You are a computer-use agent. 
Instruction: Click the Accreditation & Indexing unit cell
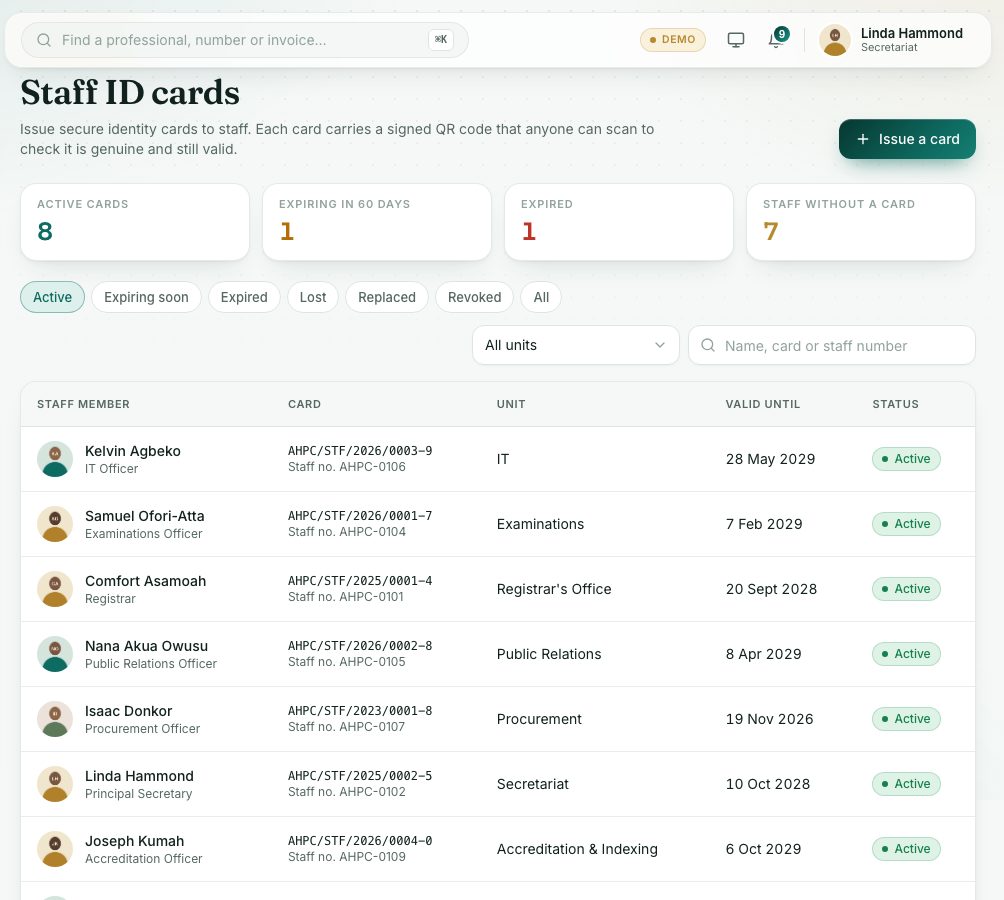pos(577,849)
